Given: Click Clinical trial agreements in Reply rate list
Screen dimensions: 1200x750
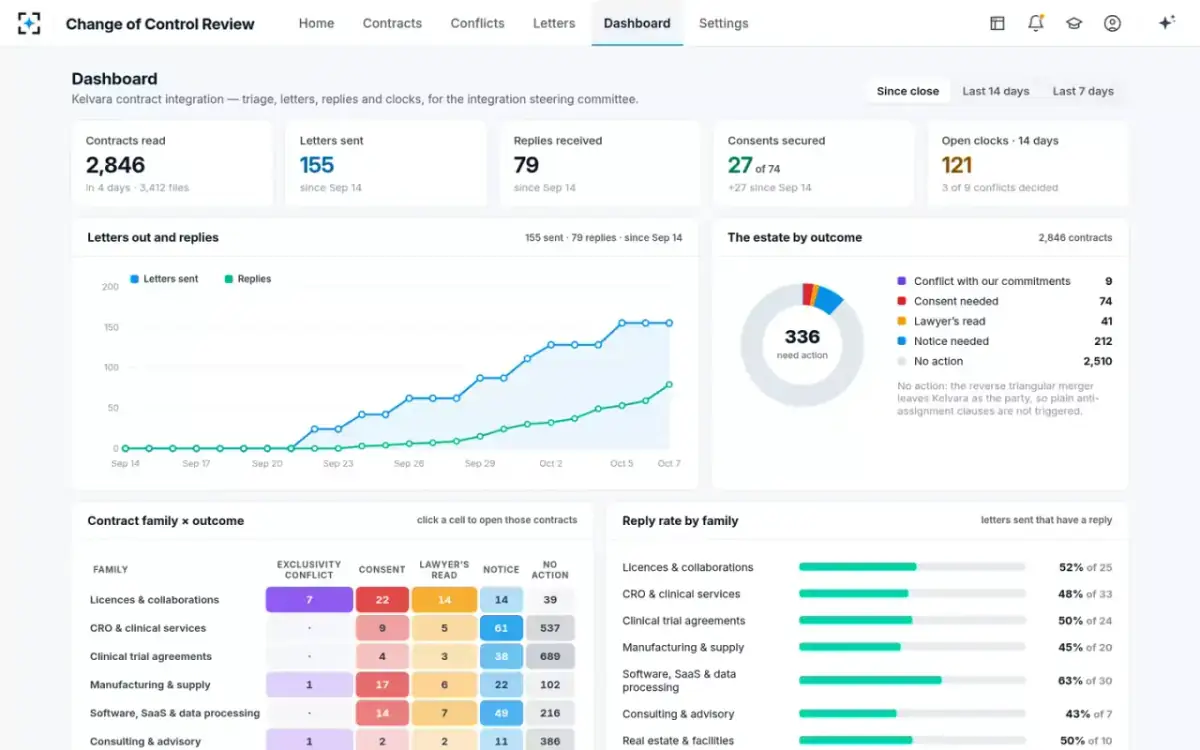Looking at the screenshot, I should click(683, 620).
